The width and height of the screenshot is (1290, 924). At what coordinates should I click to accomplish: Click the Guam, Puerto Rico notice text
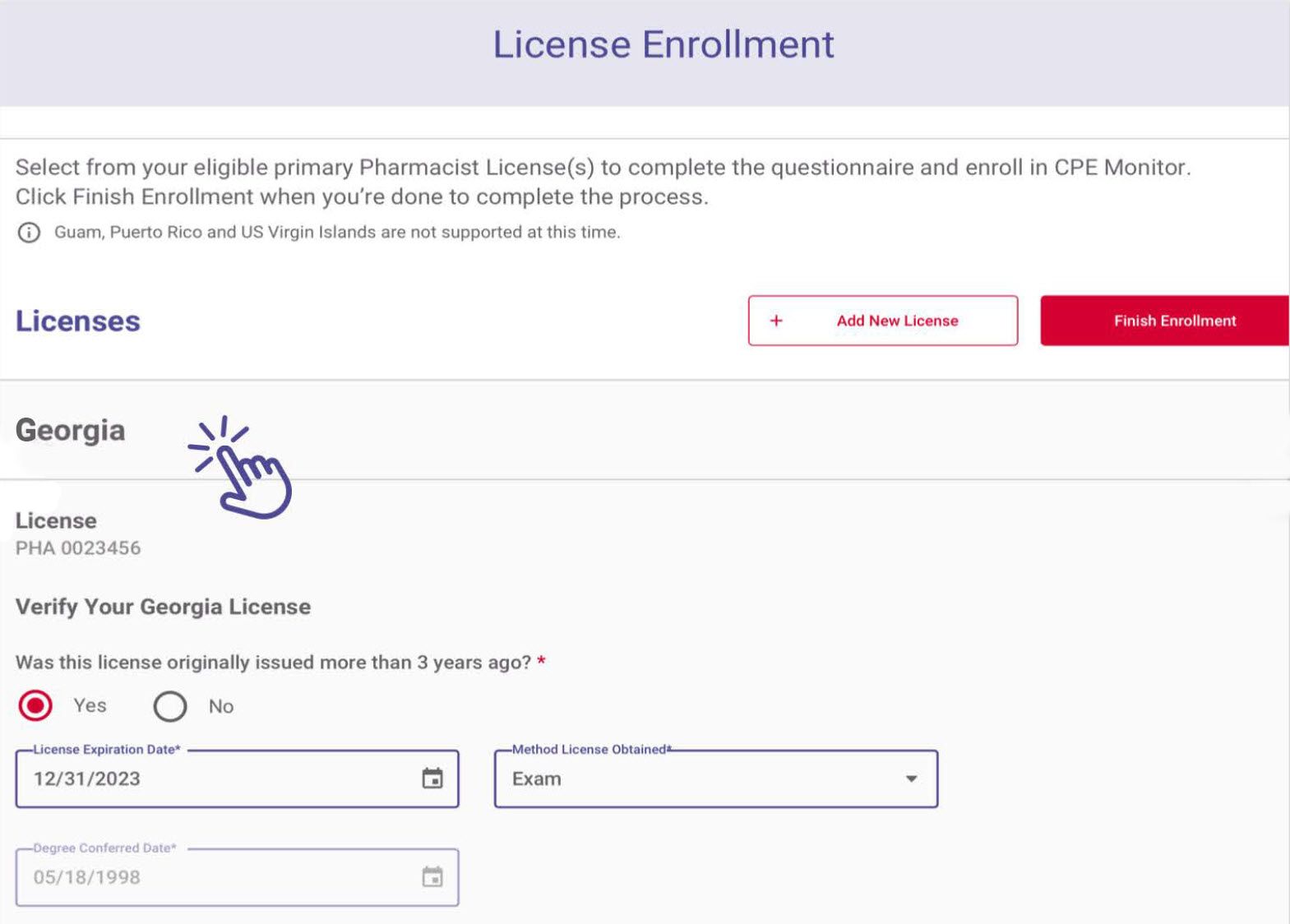(337, 233)
